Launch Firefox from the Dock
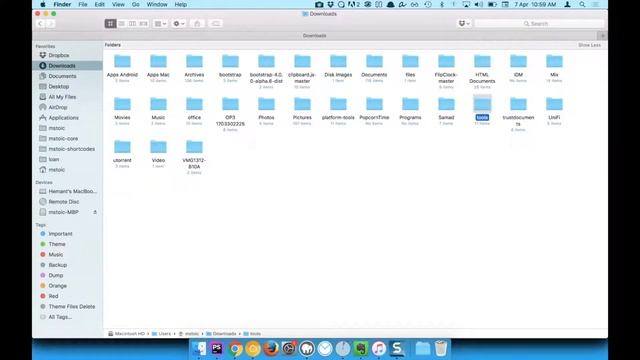This screenshot has width=640, height=360. point(271,349)
